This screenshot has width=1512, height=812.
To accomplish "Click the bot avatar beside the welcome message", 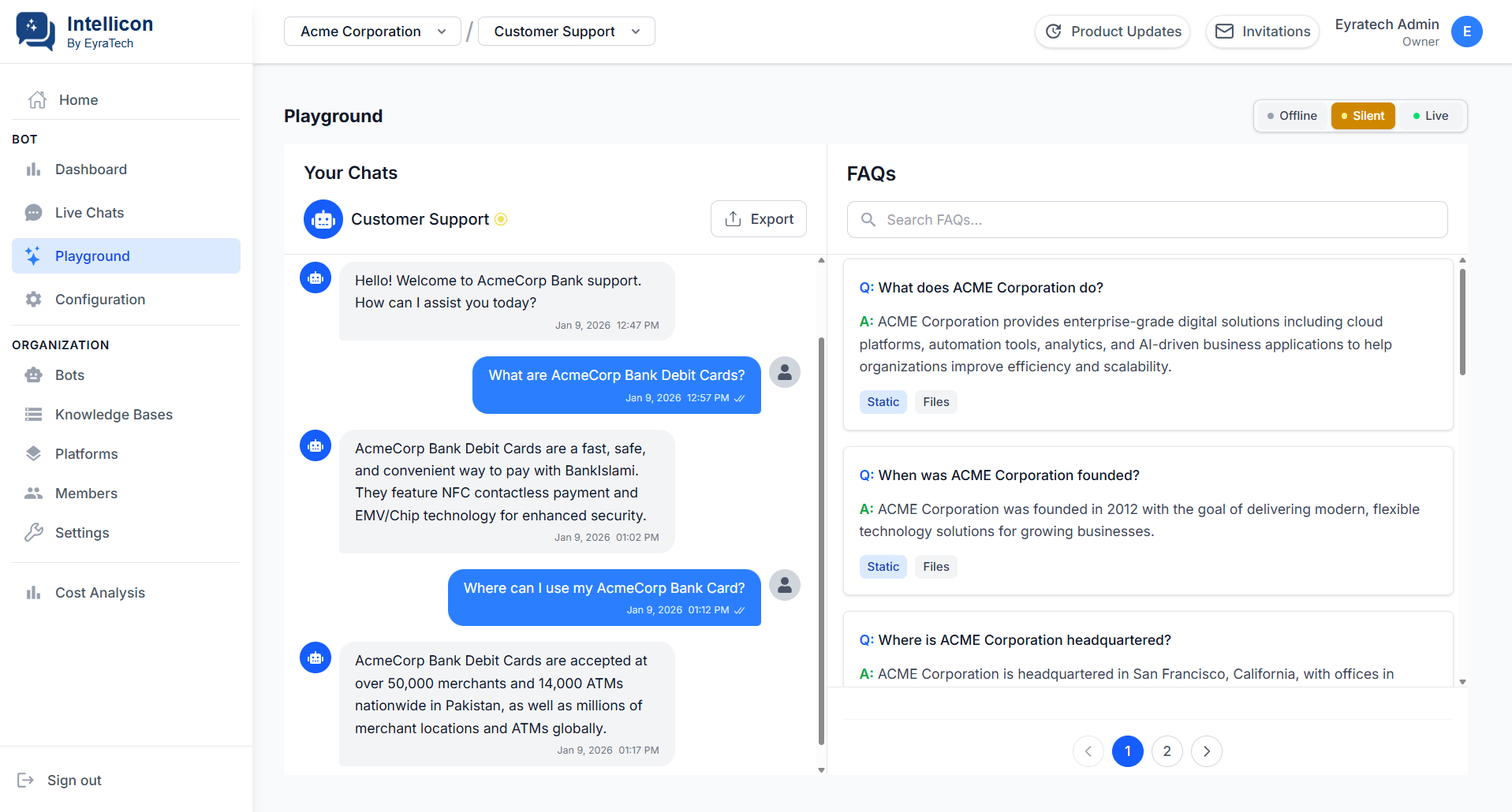I will point(315,277).
